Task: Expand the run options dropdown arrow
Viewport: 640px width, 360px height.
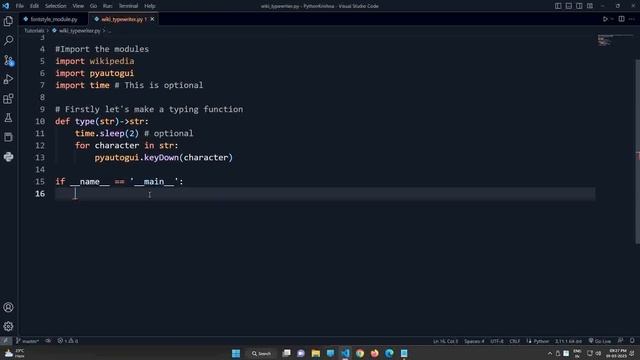Action: pyautogui.click(x=612, y=19)
